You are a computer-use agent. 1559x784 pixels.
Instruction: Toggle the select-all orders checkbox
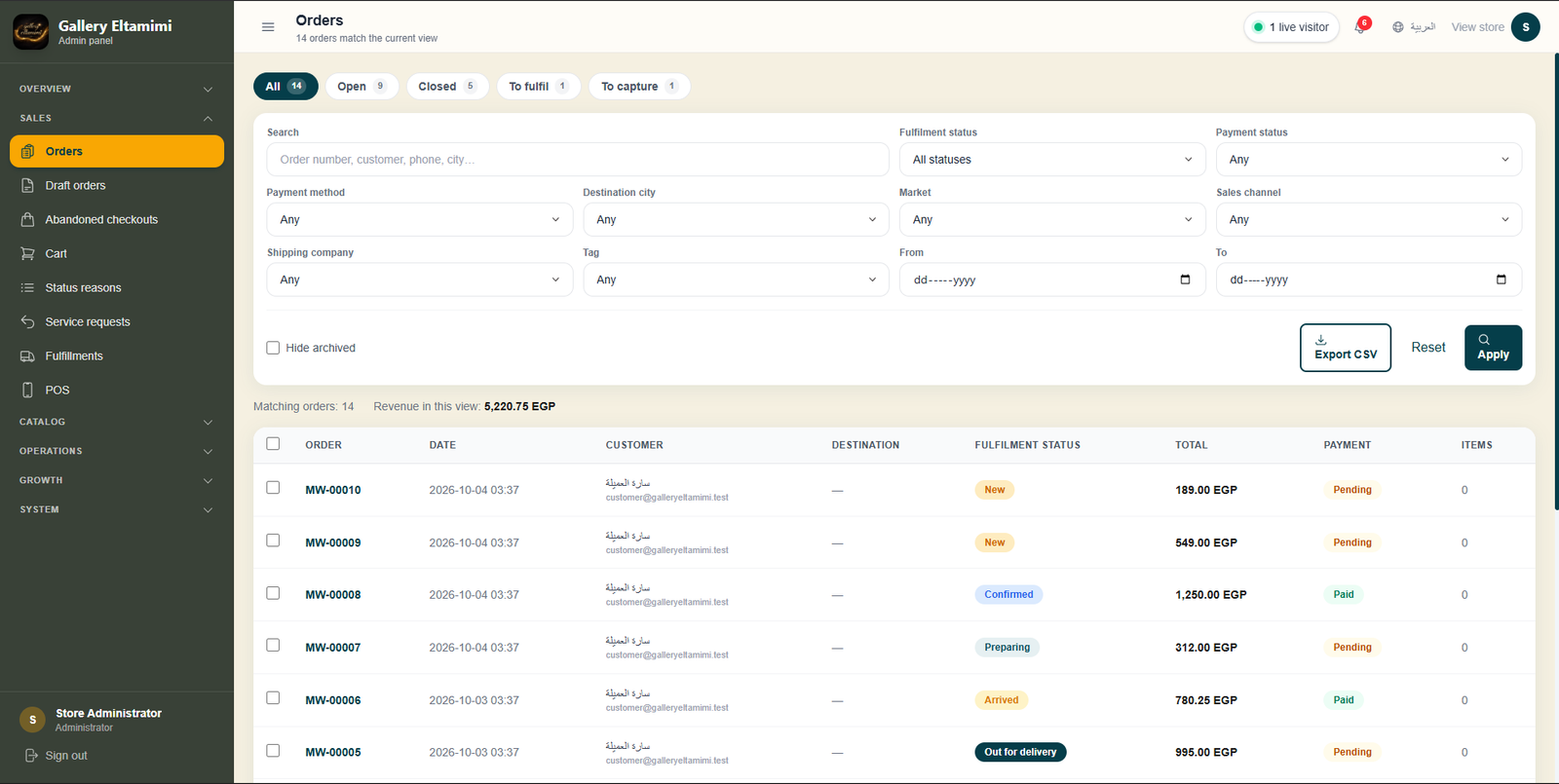pyautogui.click(x=273, y=444)
